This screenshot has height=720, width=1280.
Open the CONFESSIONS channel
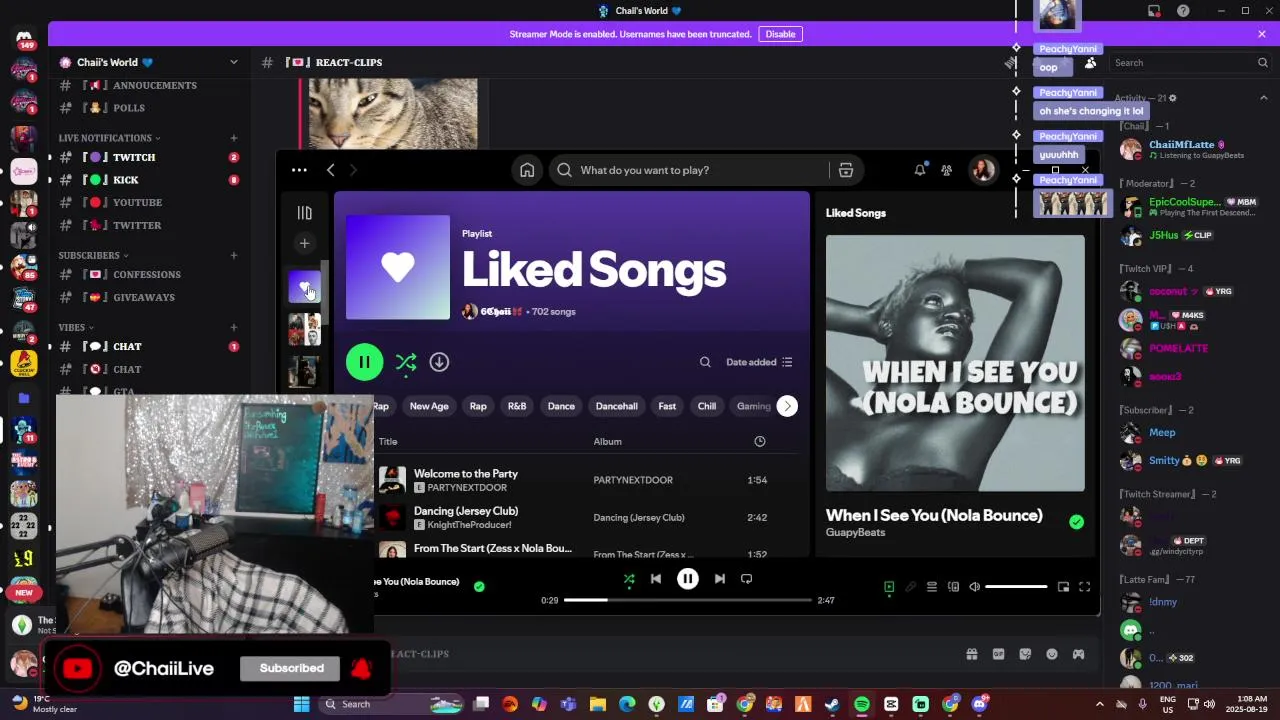(148, 274)
